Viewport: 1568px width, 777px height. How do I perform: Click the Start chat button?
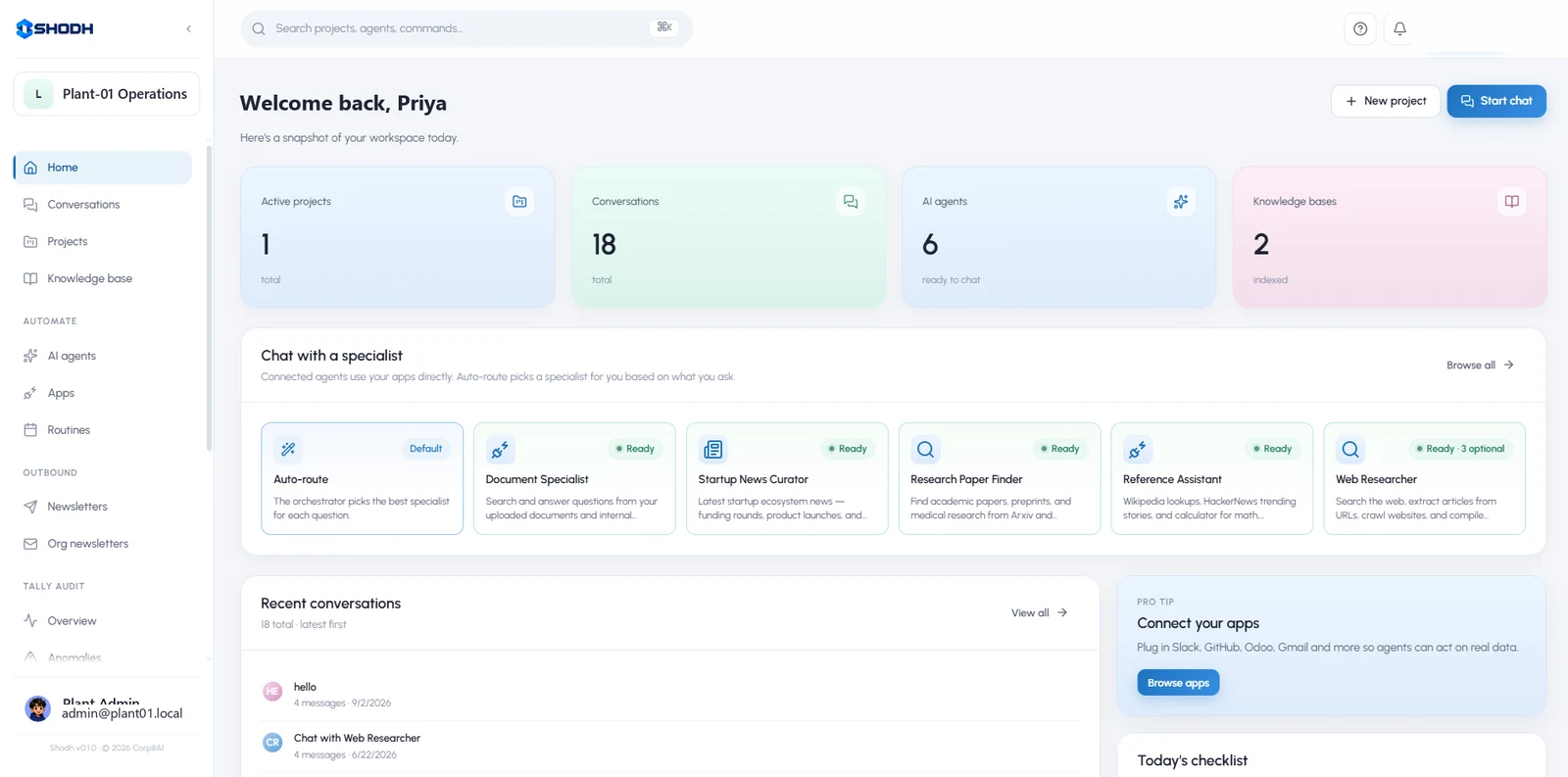(x=1496, y=101)
